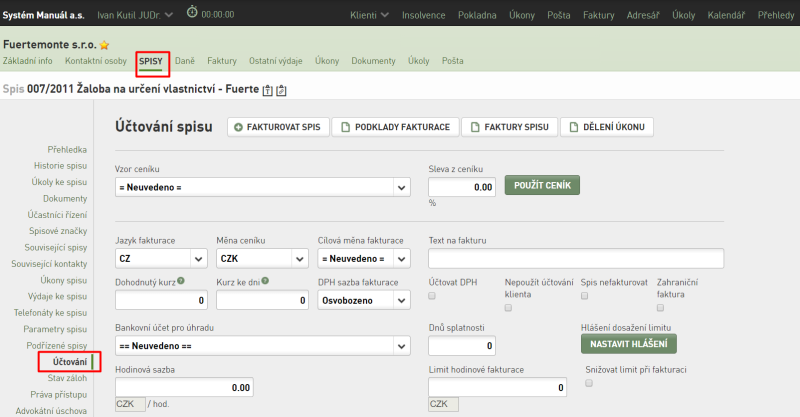Open the Faktury menu in the top bar

[598, 15]
